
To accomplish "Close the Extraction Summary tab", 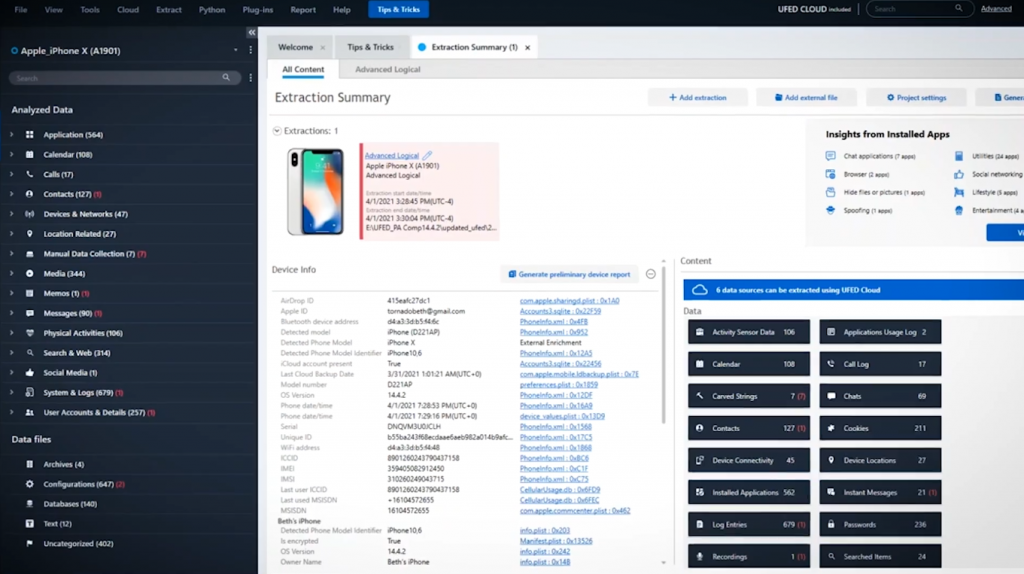I will pyautogui.click(x=527, y=47).
